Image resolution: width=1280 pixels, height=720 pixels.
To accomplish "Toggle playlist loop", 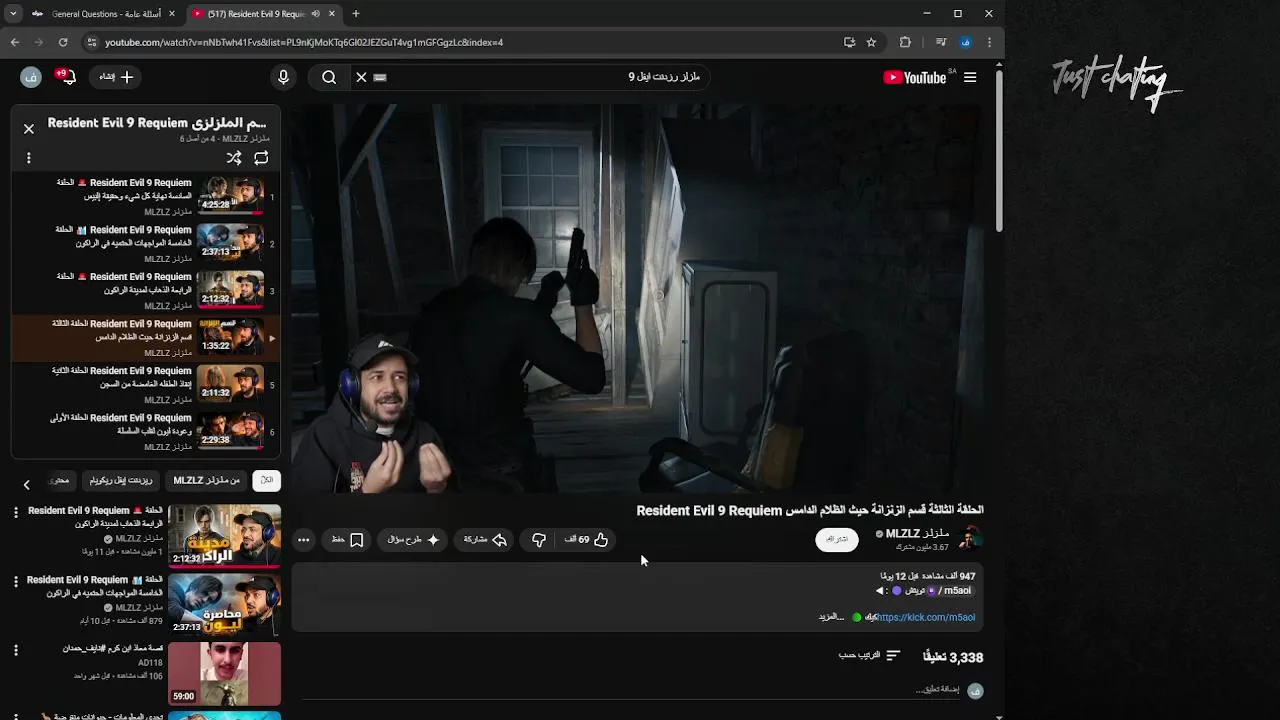I will [261, 158].
